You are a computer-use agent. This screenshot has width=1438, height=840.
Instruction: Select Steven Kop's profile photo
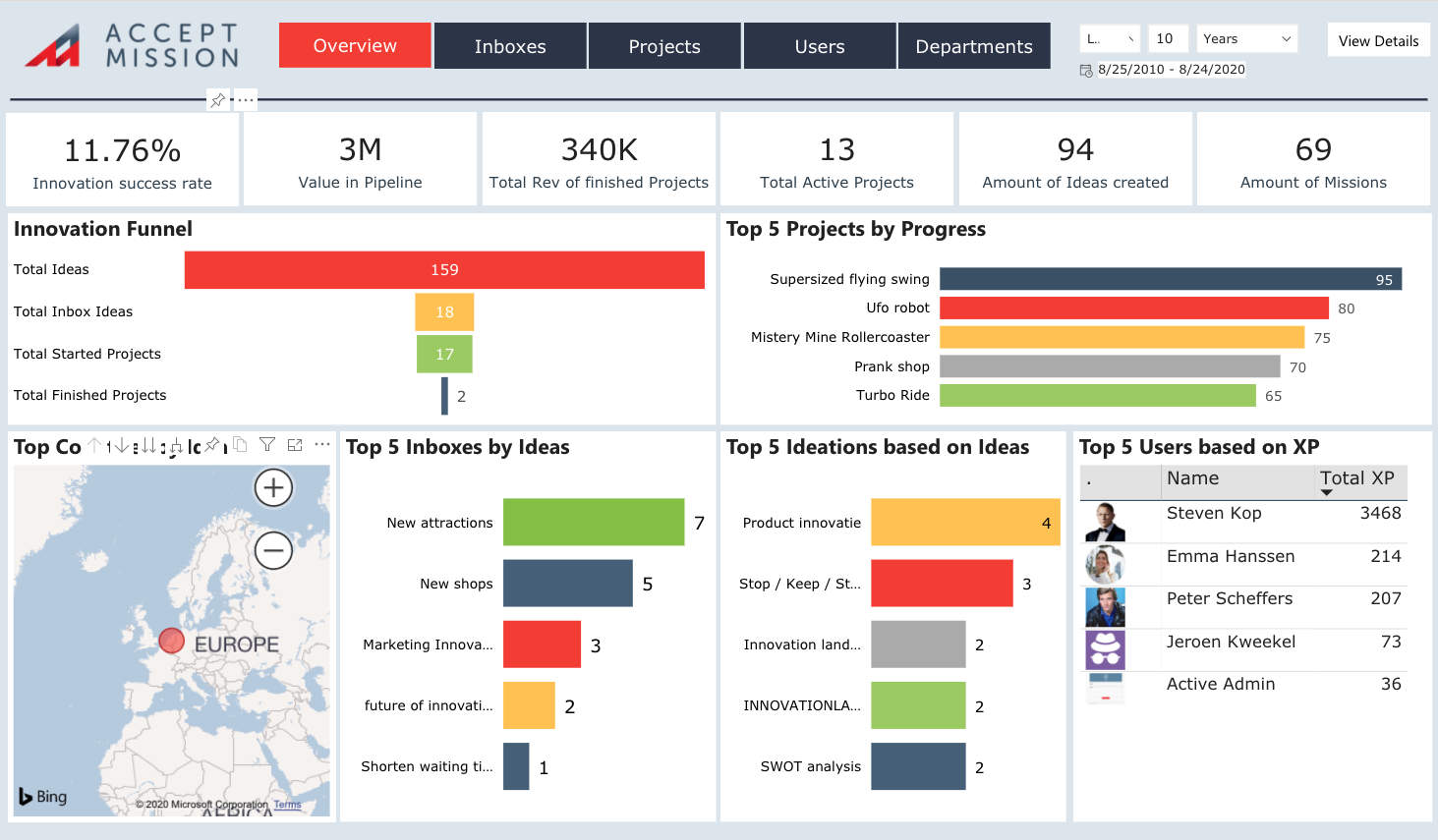pos(1105,523)
